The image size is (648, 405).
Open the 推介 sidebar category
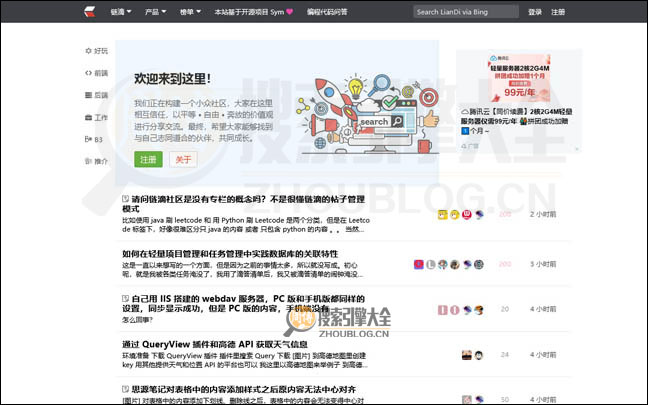tap(99, 161)
